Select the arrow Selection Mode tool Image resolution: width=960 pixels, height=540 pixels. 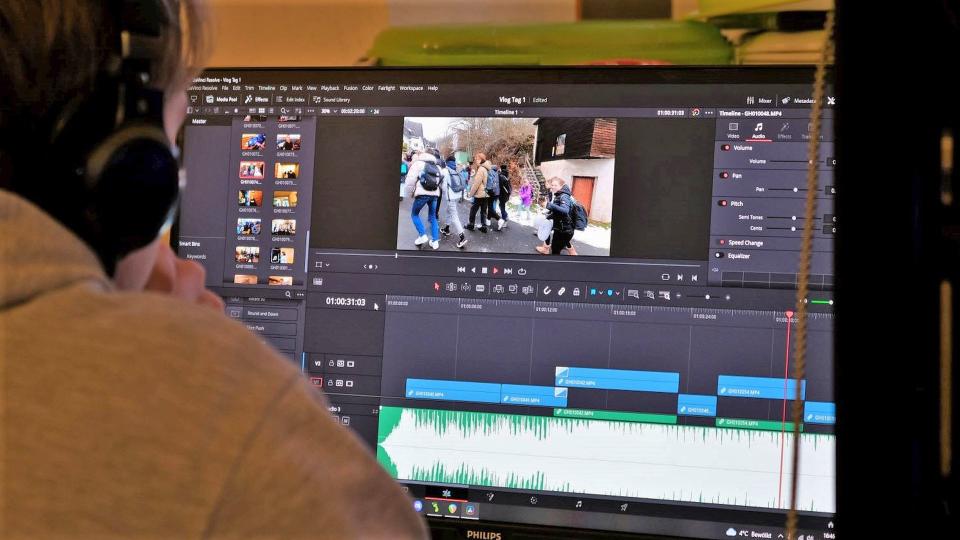pyautogui.click(x=437, y=287)
